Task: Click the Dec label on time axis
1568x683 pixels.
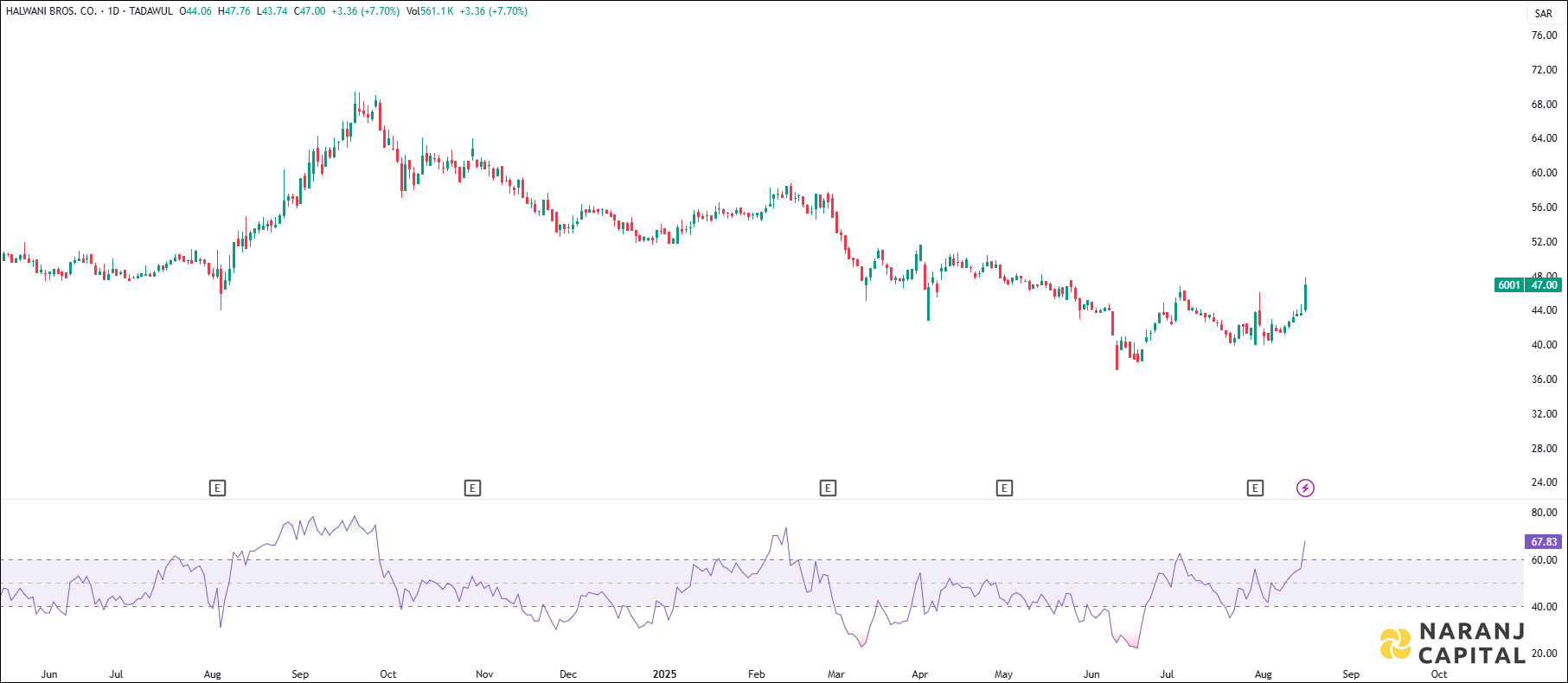Action: tap(568, 674)
